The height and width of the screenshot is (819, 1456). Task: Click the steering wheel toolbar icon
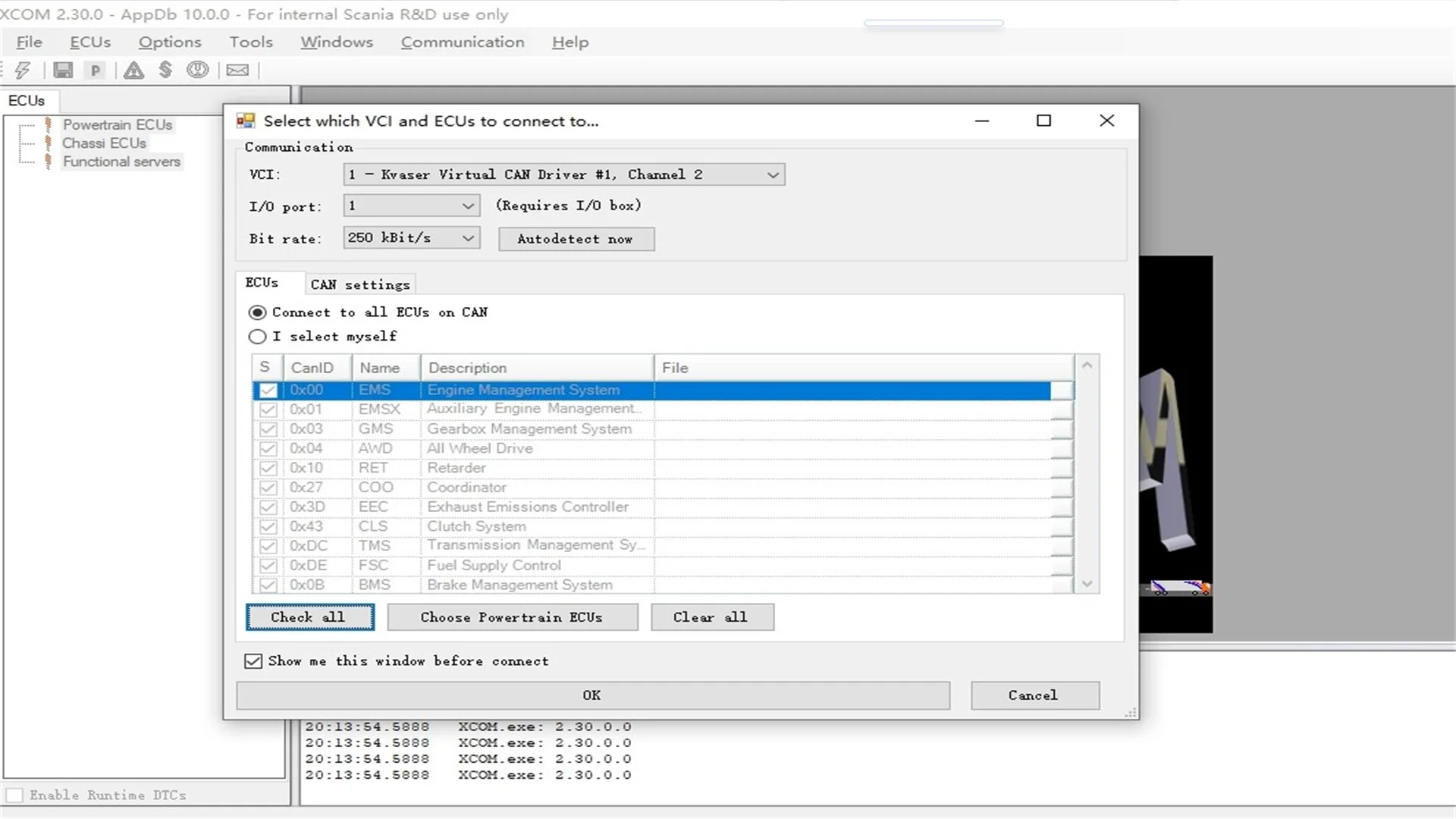(197, 71)
